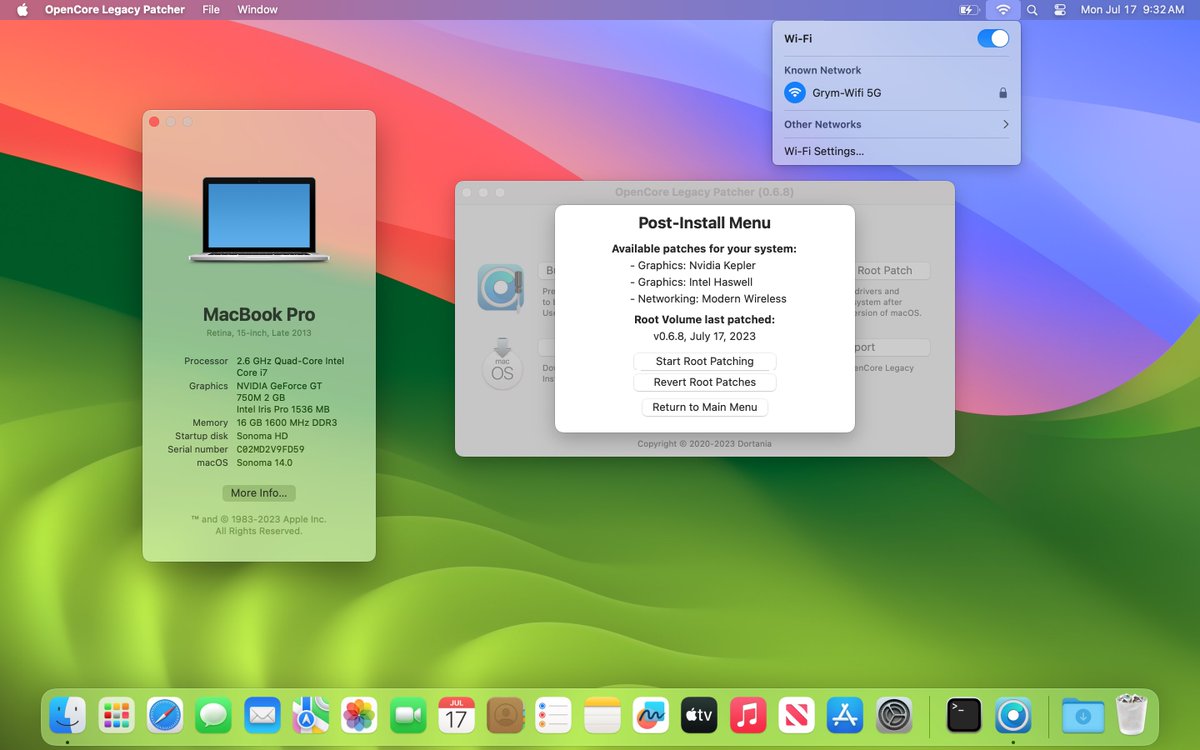The height and width of the screenshot is (750, 1200).
Task: Open Launchpad in the Dock
Action: tap(117, 715)
